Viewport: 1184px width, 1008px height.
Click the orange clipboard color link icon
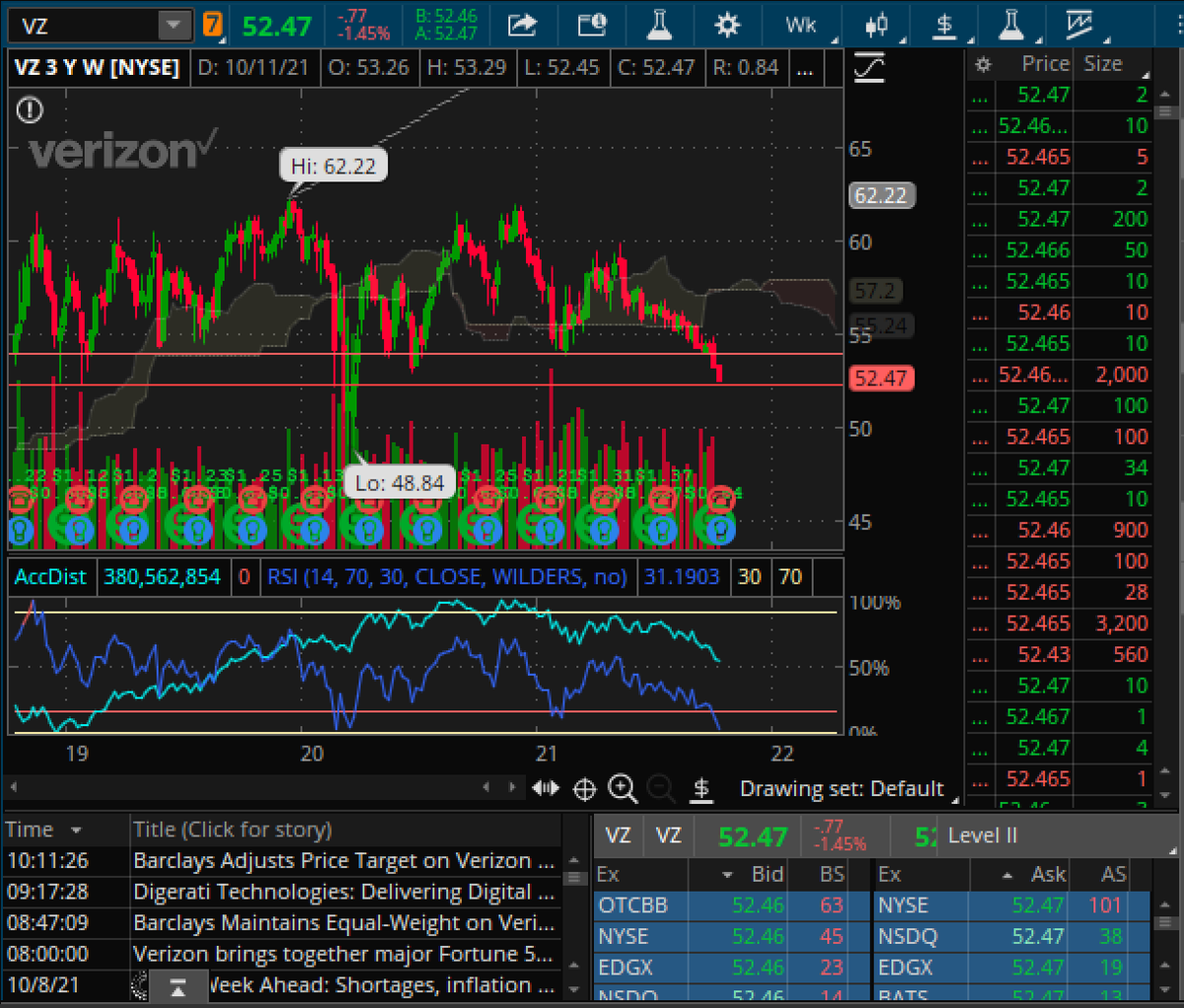(212, 24)
